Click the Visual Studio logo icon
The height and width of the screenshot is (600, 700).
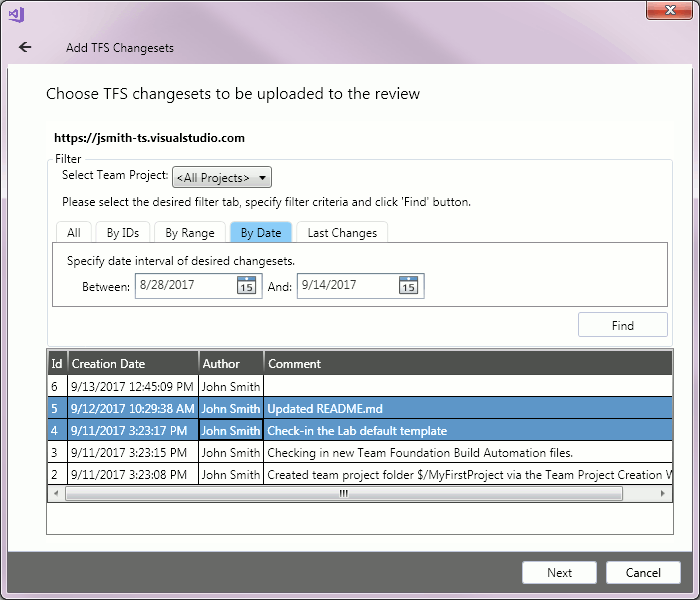click(16, 13)
